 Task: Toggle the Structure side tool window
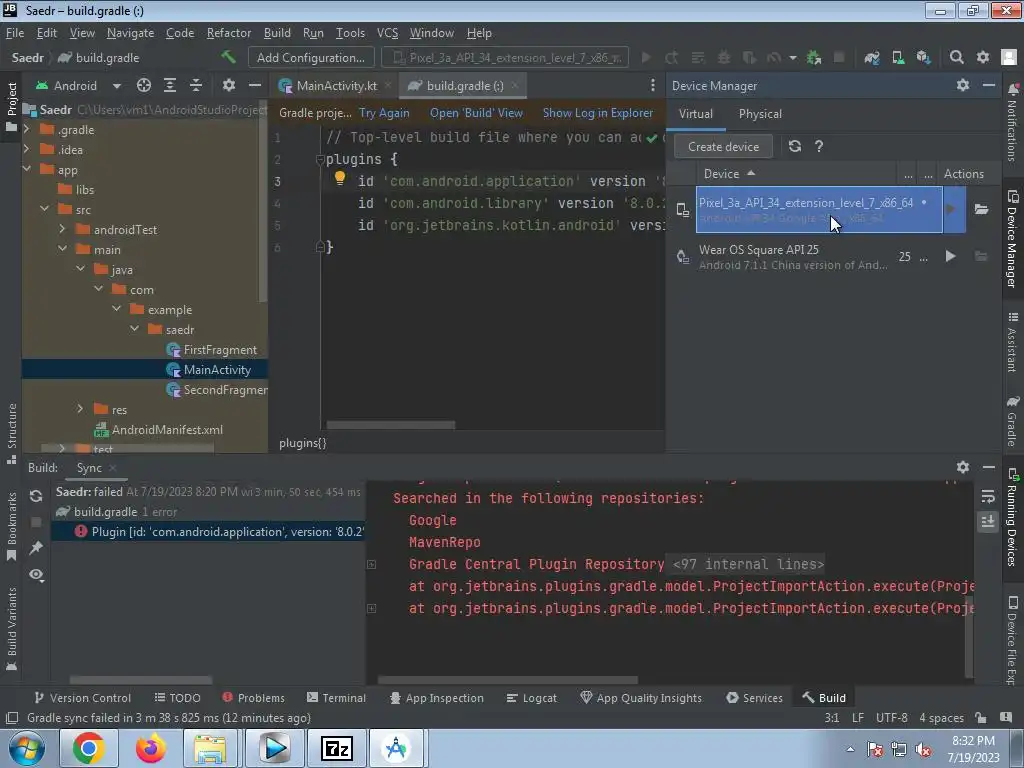(x=11, y=432)
